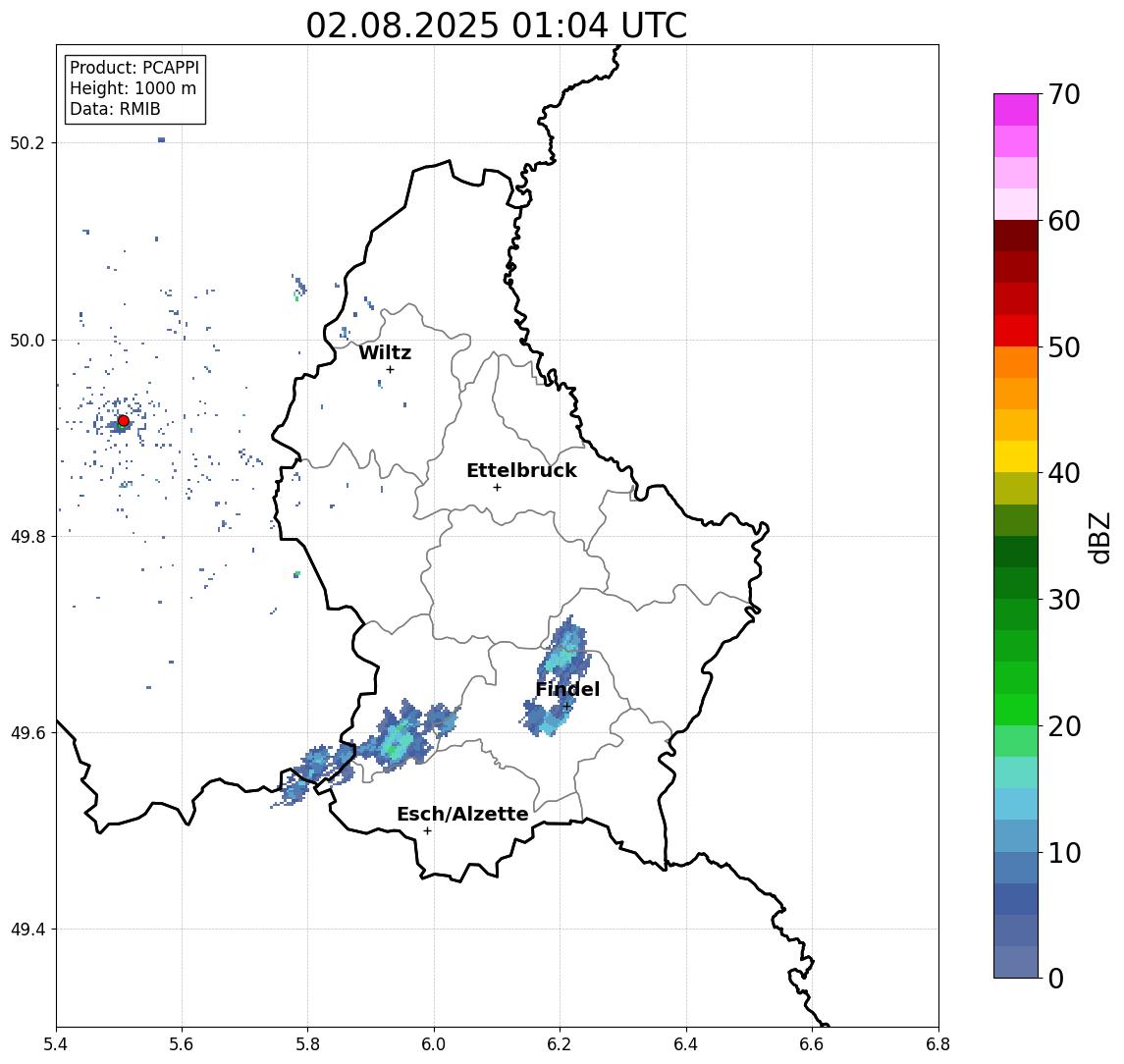Click the latitude label 49.4
Viewport: 1124px width, 1064px height.
27,930
